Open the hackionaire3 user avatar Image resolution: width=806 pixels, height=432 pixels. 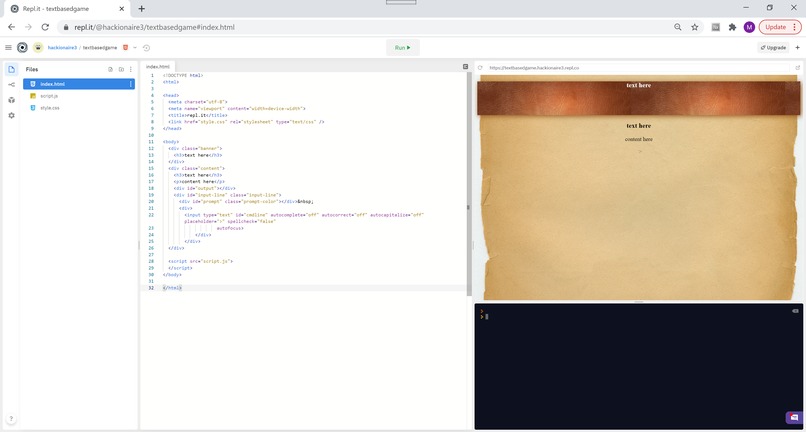(x=38, y=47)
